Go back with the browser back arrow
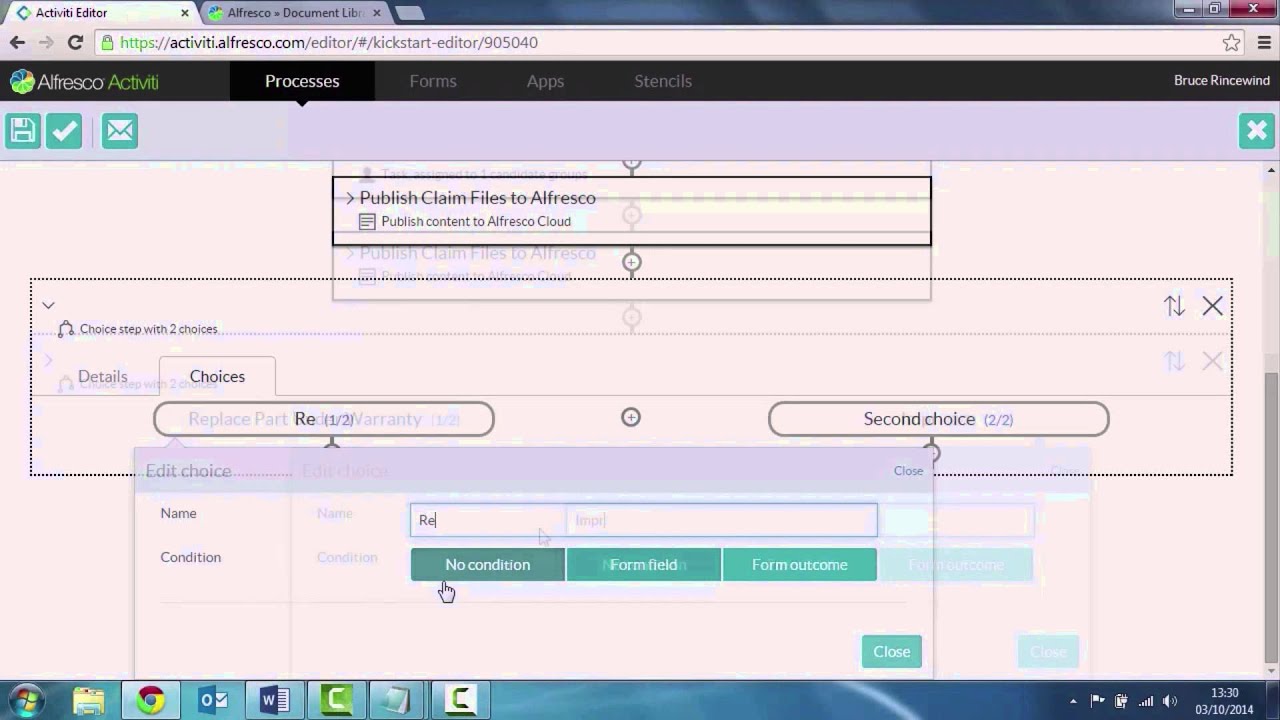The height and width of the screenshot is (720, 1280). pos(17,43)
